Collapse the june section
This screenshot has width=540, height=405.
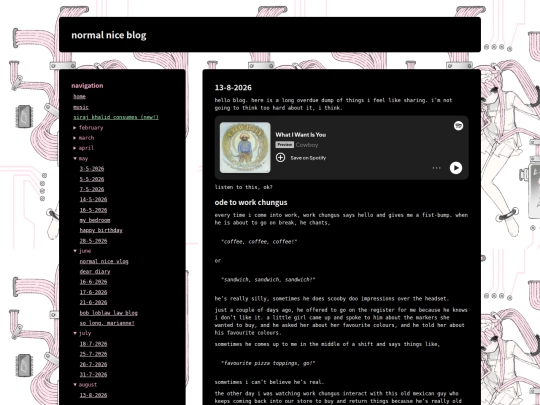[82, 251]
